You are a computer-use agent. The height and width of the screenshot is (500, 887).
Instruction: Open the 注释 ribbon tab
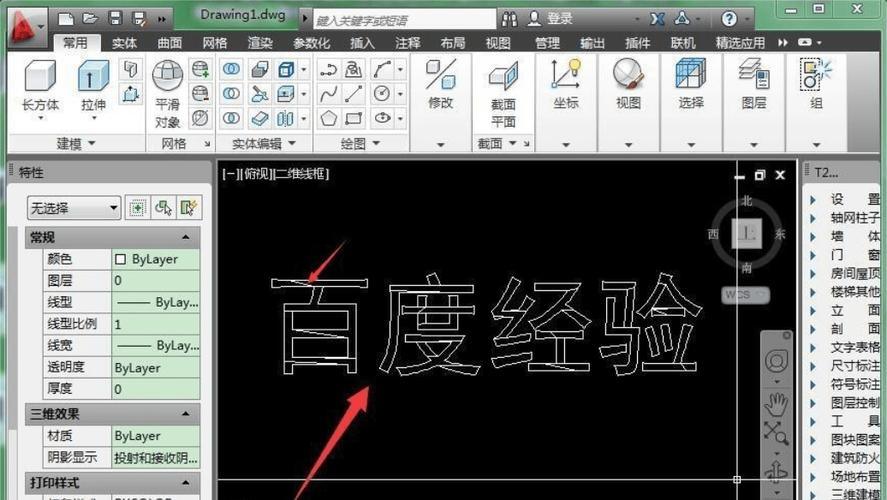coord(407,43)
